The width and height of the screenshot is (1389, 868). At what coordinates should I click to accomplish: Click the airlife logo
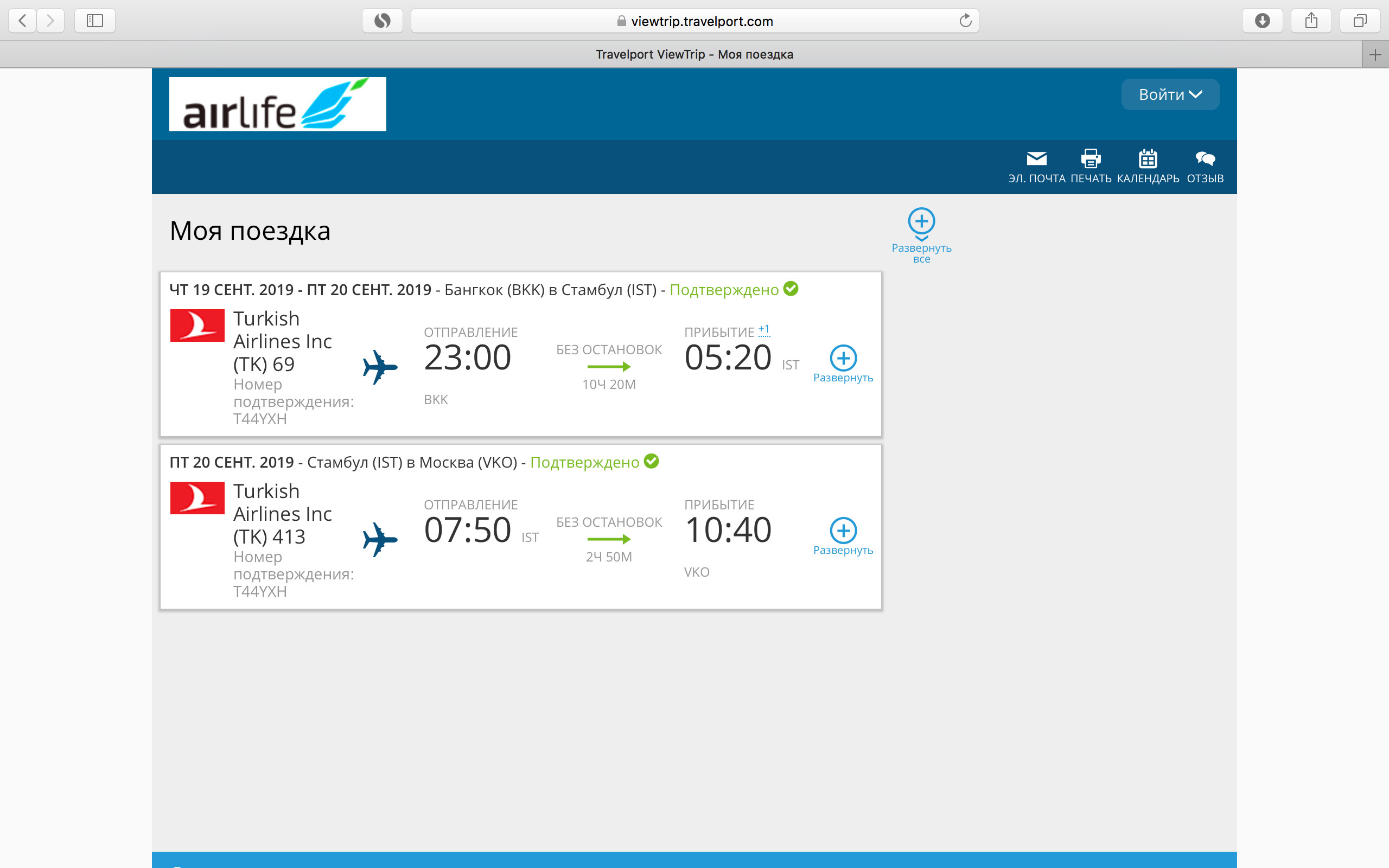(x=277, y=105)
